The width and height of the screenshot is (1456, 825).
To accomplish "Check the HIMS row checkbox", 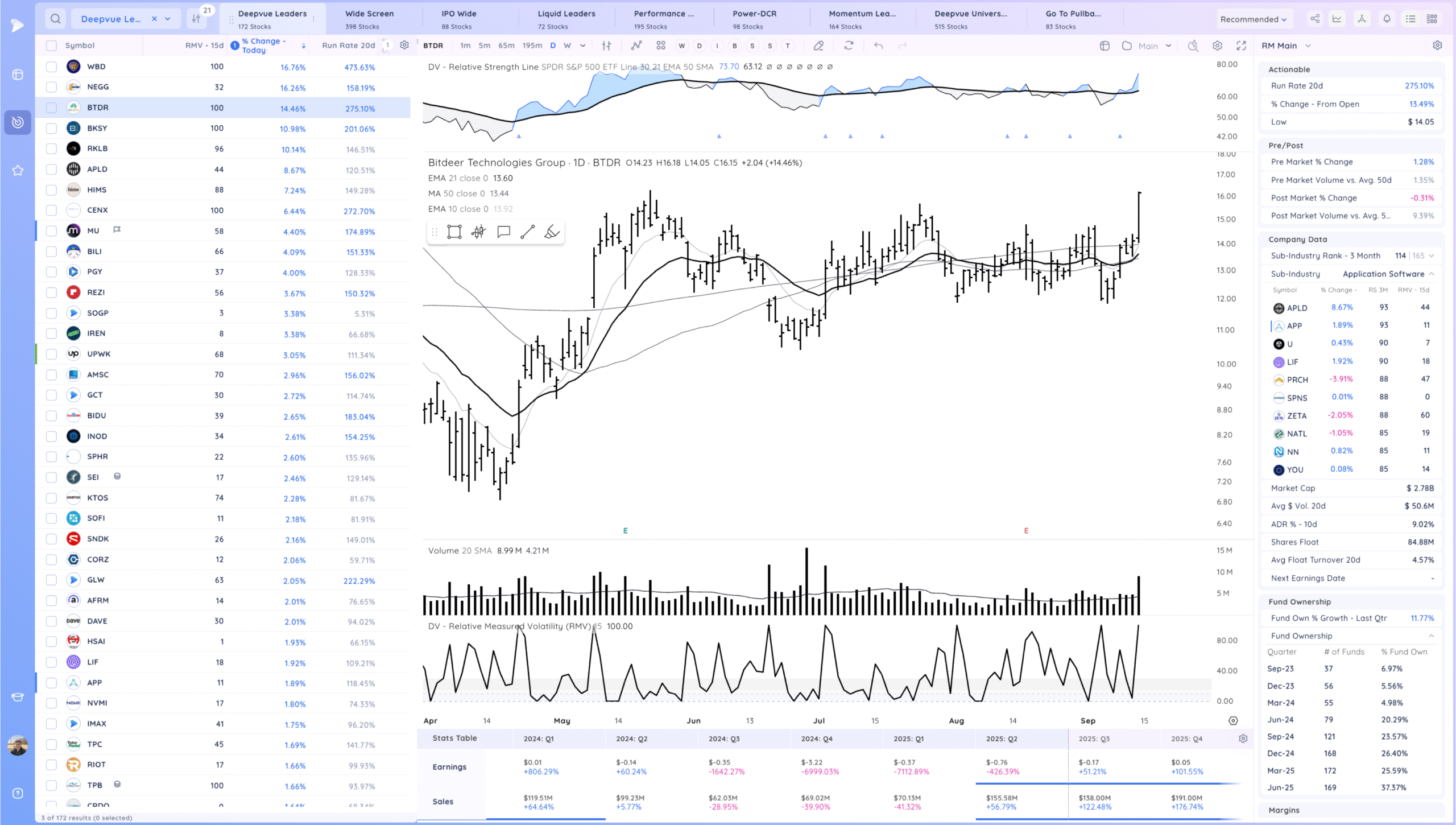I will point(51,189).
